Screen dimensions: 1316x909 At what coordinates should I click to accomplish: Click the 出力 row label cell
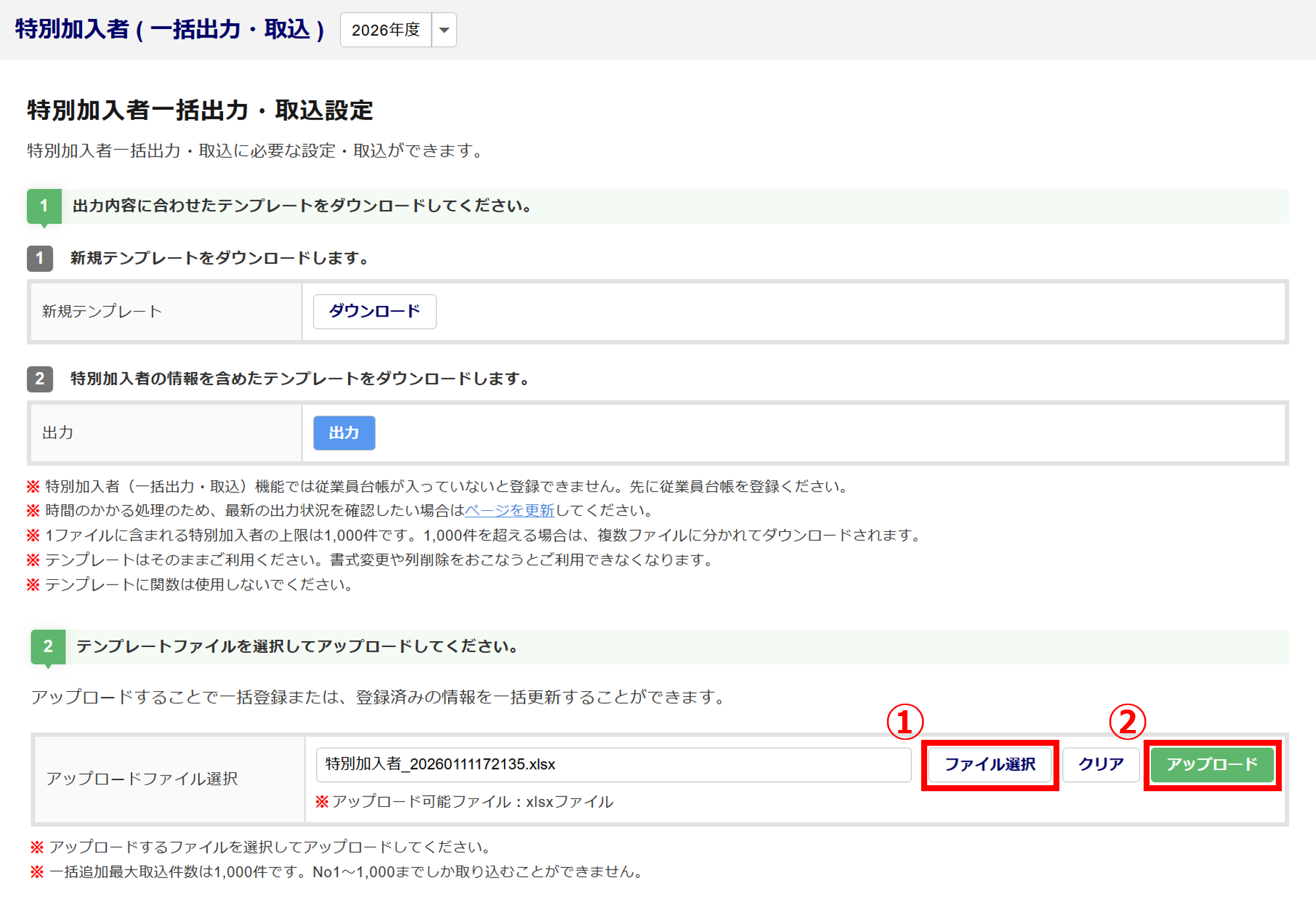click(58, 433)
